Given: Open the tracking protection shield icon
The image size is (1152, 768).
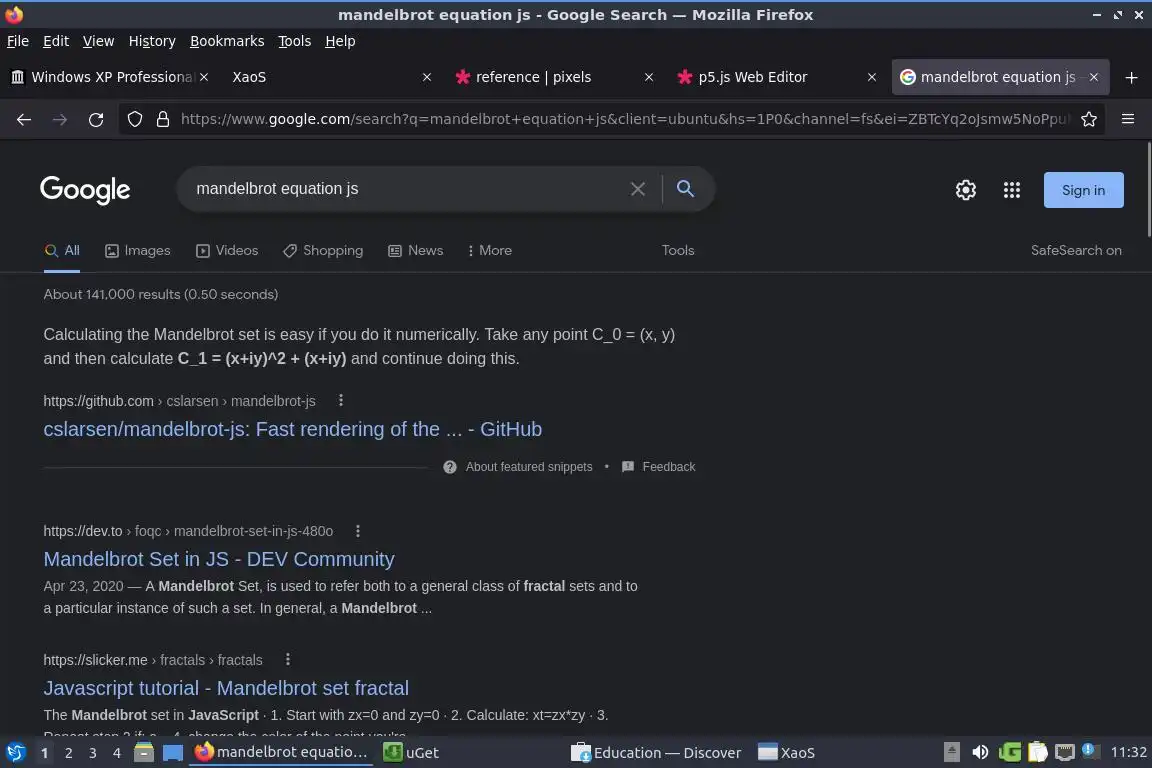Looking at the screenshot, I should [x=134, y=119].
